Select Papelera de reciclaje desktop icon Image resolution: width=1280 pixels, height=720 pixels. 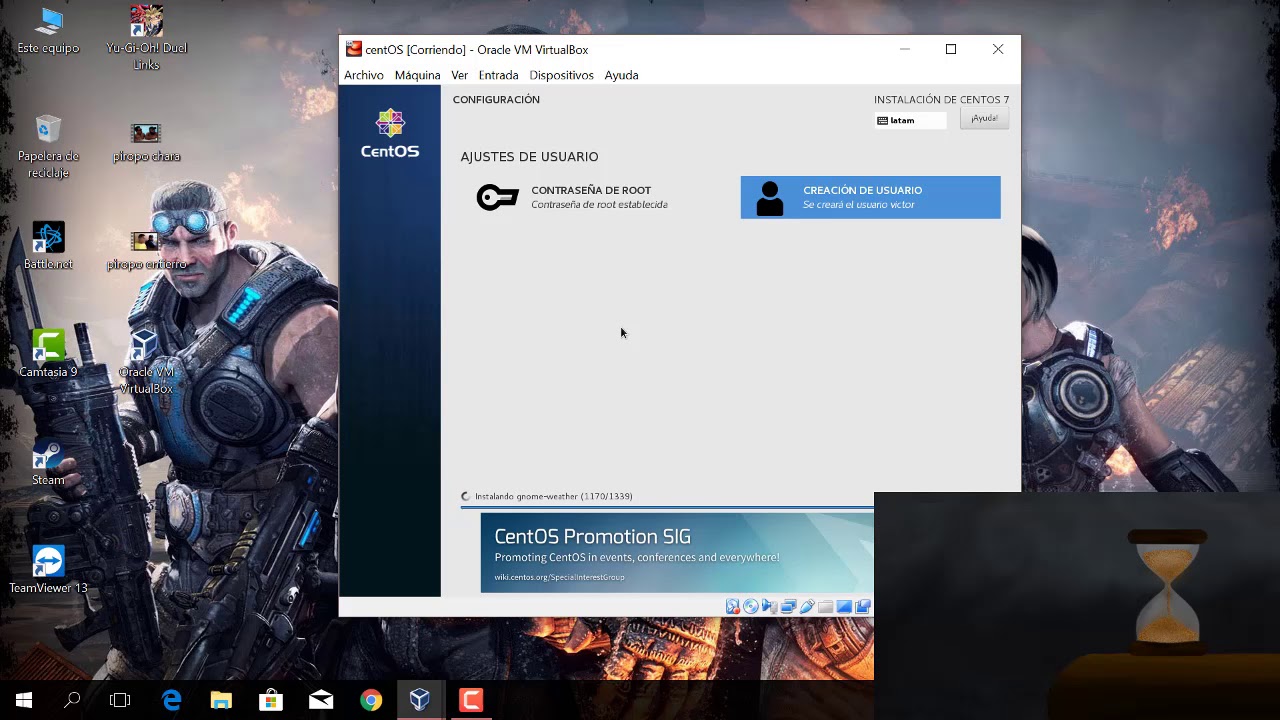pos(48,146)
